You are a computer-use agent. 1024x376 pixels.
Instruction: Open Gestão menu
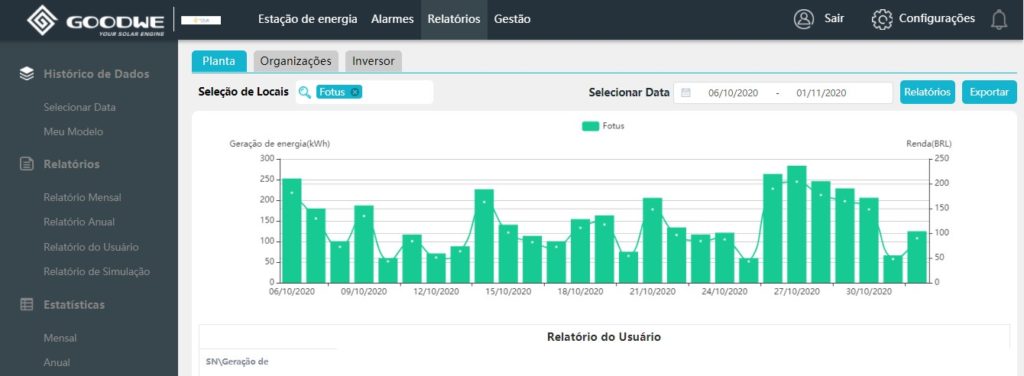tap(512, 19)
